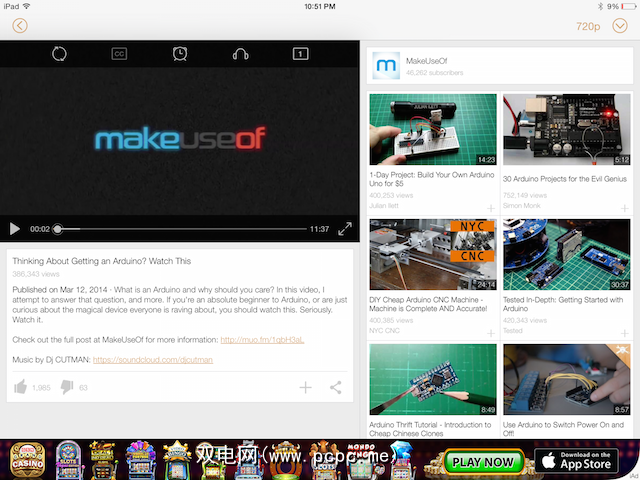640x480 pixels.
Task: Enable audio-only headphones mode
Action: (x=240, y=54)
